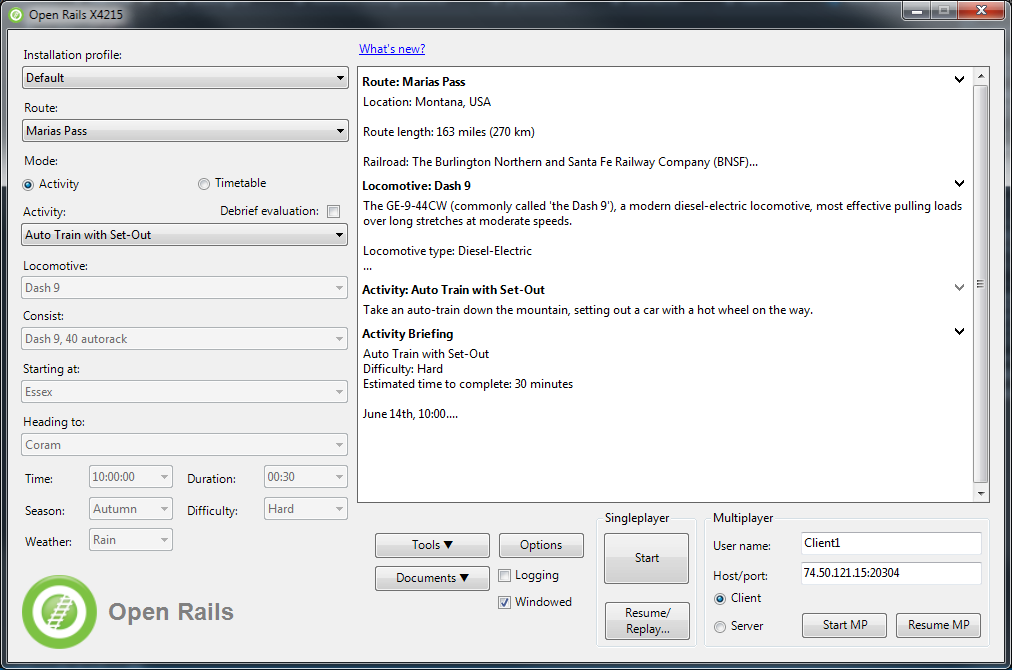Collapse the Route: Marias Pass section chevron
Image resolution: width=1012 pixels, height=670 pixels.
pyautogui.click(x=959, y=79)
